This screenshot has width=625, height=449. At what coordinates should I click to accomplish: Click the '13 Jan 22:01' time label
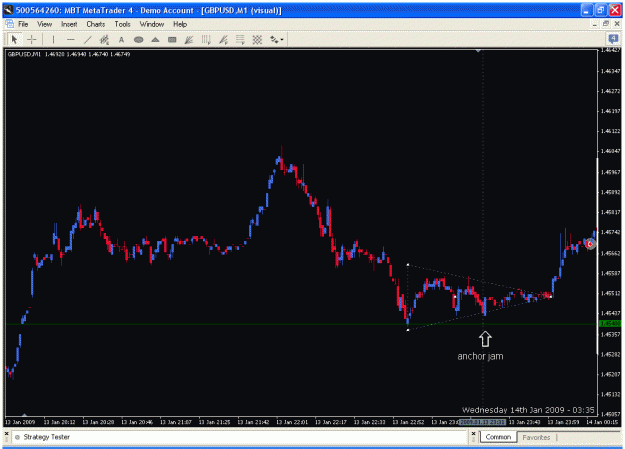click(x=292, y=422)
